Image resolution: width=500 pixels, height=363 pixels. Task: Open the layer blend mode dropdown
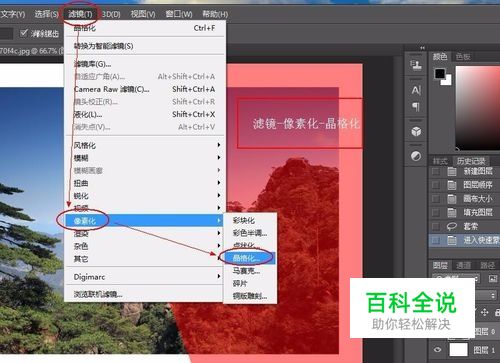coord(487,295)
